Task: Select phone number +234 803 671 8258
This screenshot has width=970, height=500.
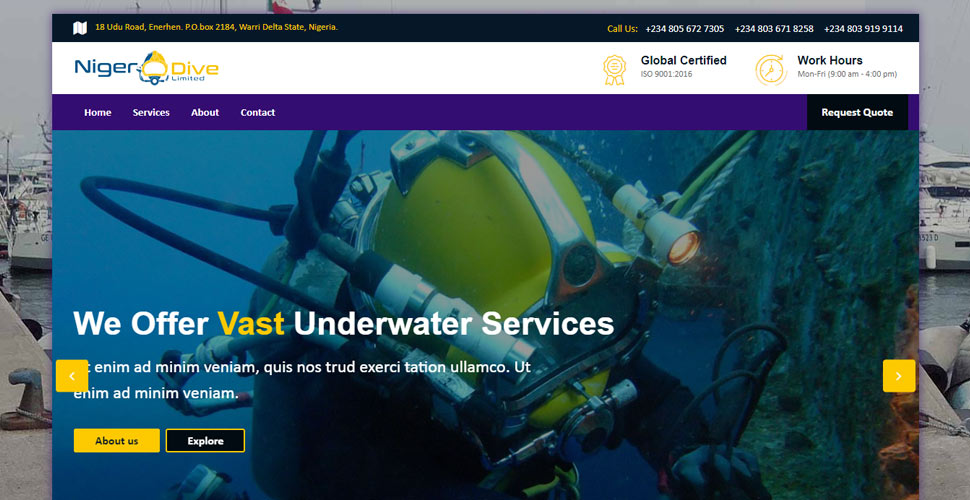Action: pyautogui.click(x=774, y=28)
